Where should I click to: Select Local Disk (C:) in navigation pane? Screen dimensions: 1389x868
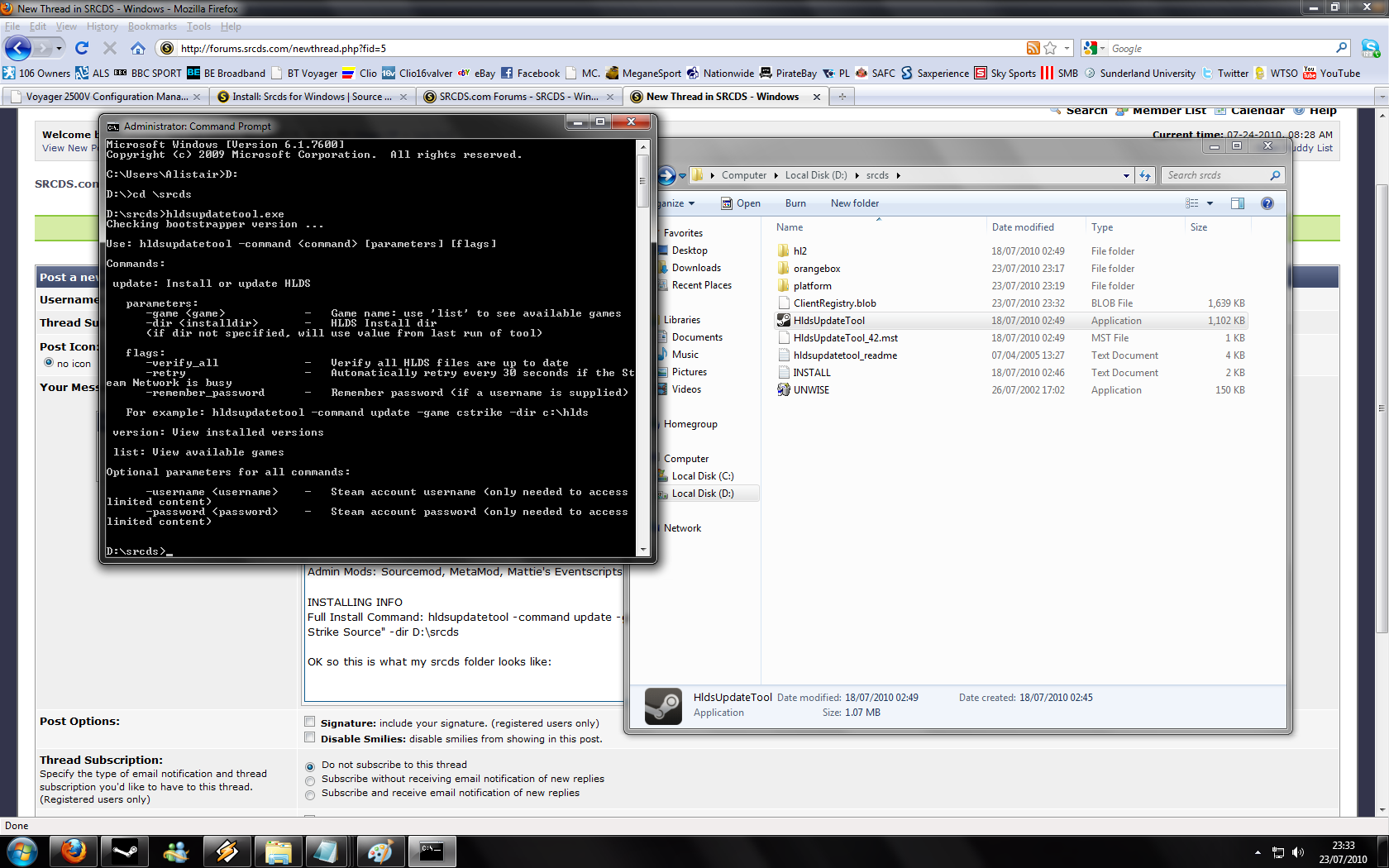[x=702, y=476]
